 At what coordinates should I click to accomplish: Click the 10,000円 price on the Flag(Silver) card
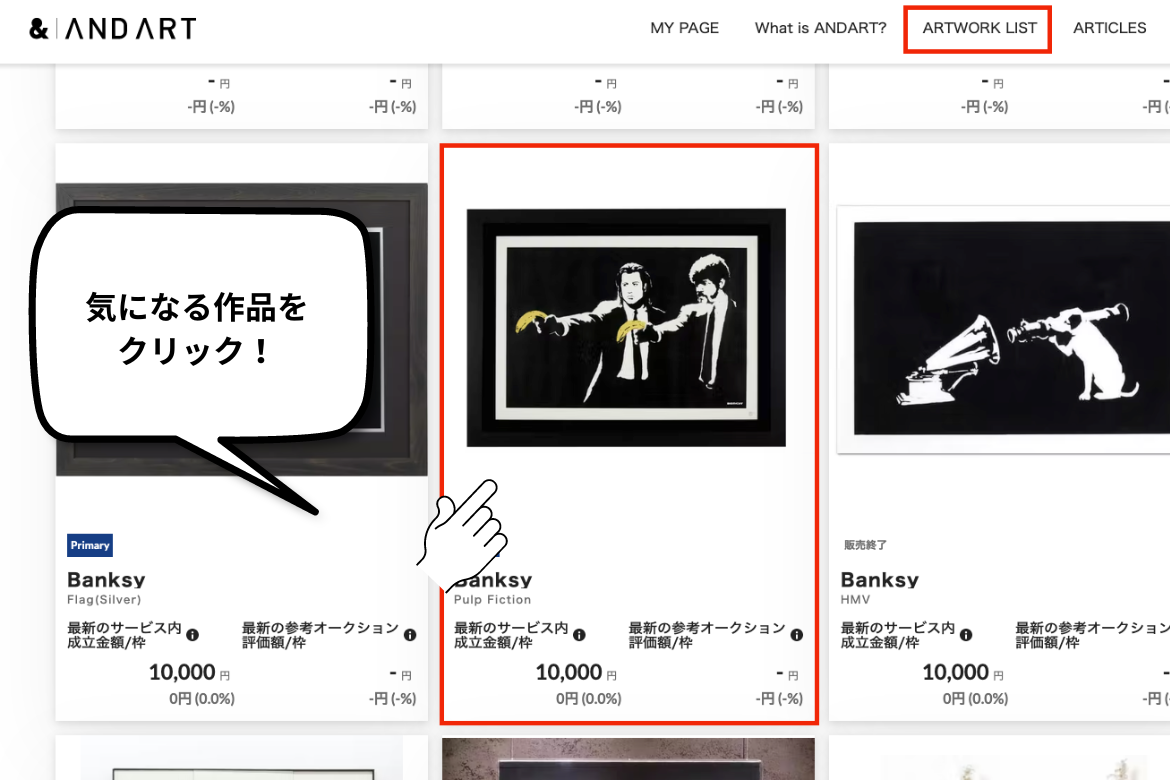tap(190, 673)
